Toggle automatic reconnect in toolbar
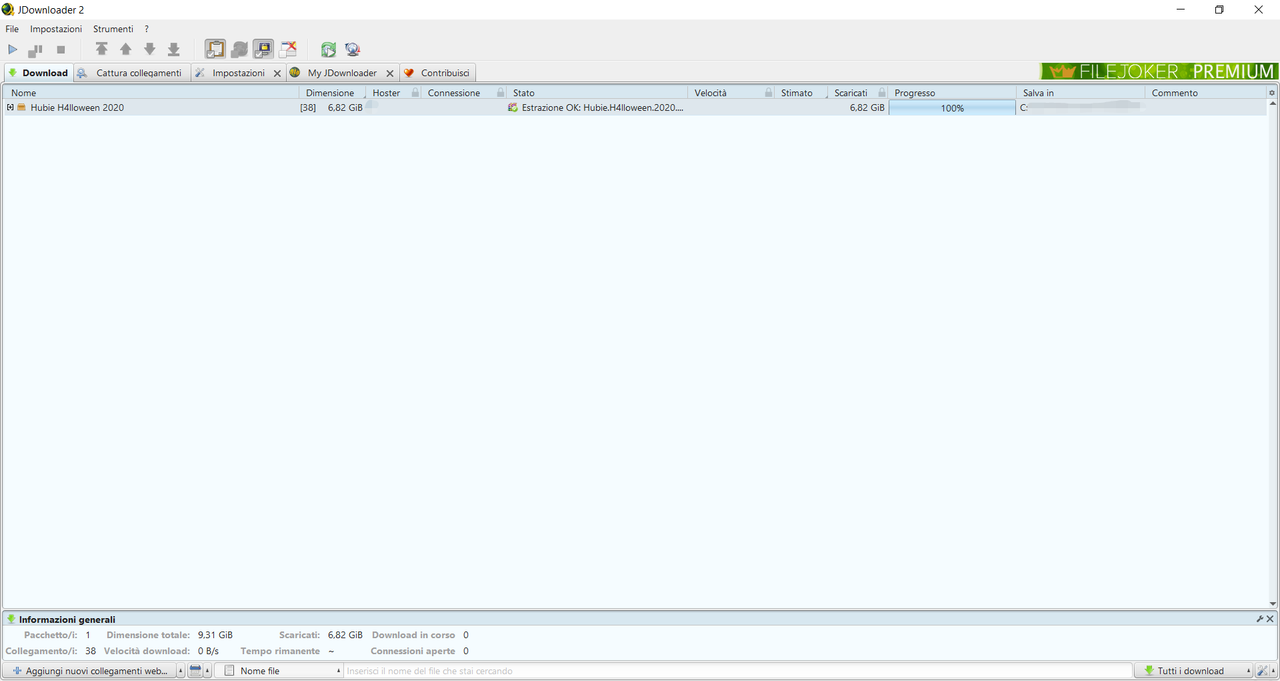This screenshot has width=1280, height=681. (239, 49)
